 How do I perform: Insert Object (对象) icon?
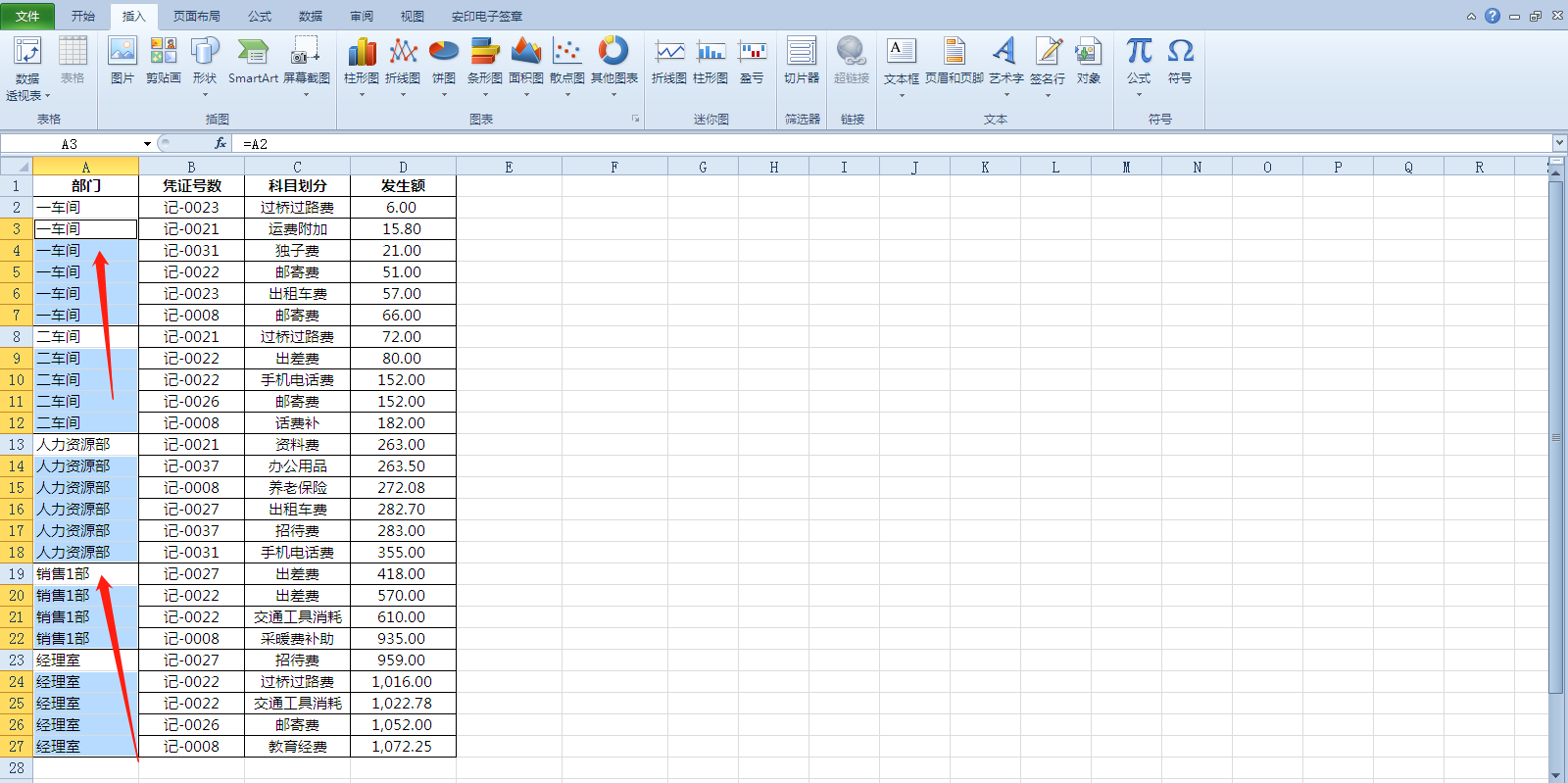[1088, 51]
